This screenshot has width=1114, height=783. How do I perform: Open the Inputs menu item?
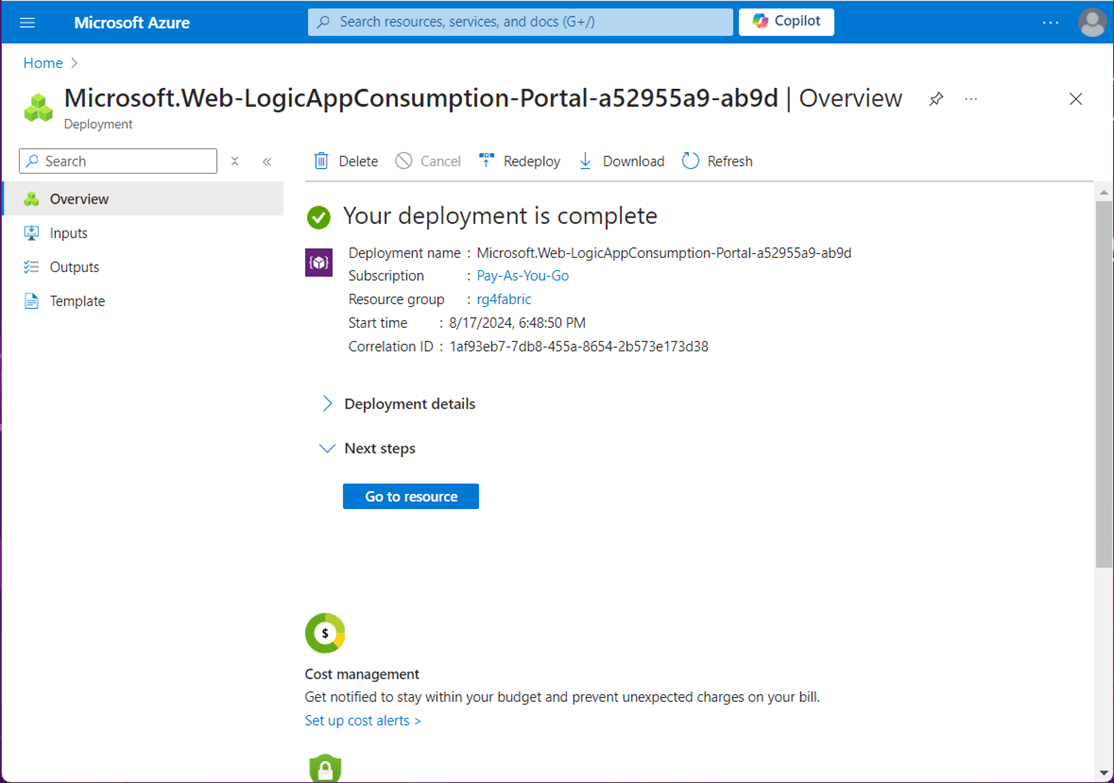point(69,233)
